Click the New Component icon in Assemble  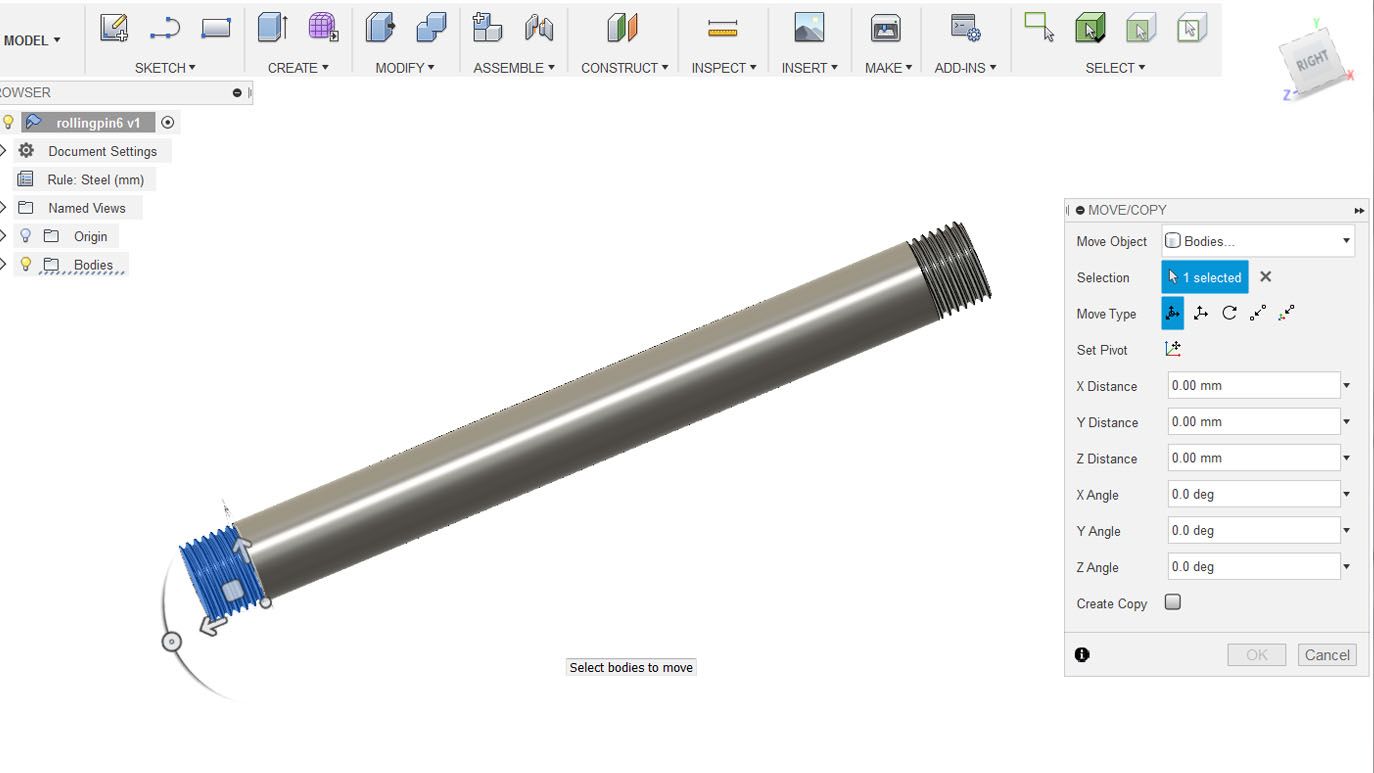(487, 28)
